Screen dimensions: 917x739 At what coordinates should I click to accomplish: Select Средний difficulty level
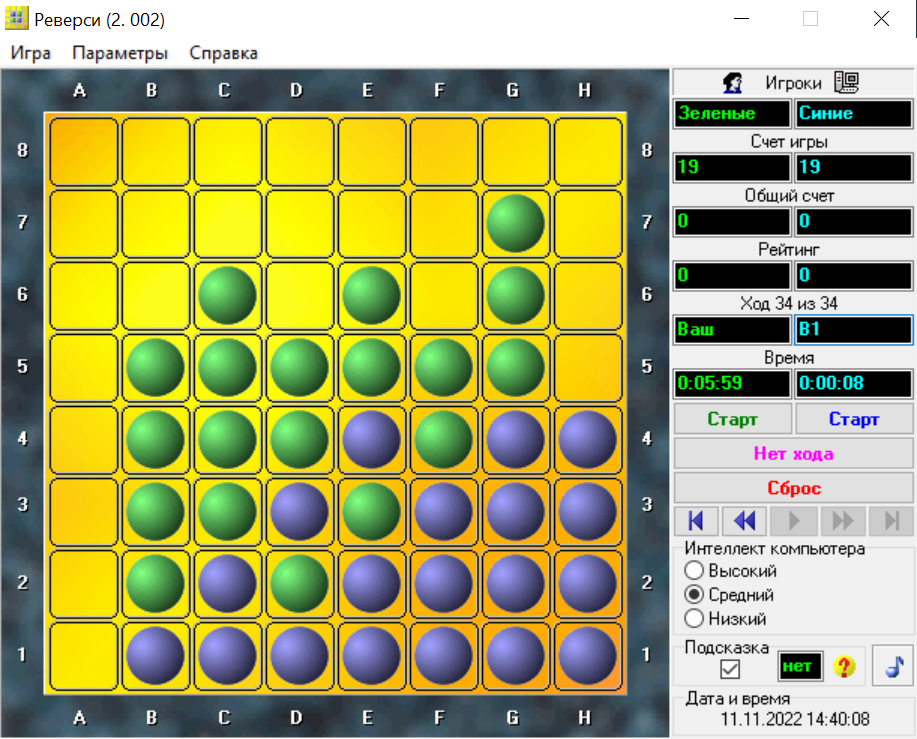pyautogui.click(x=693, y=595)
